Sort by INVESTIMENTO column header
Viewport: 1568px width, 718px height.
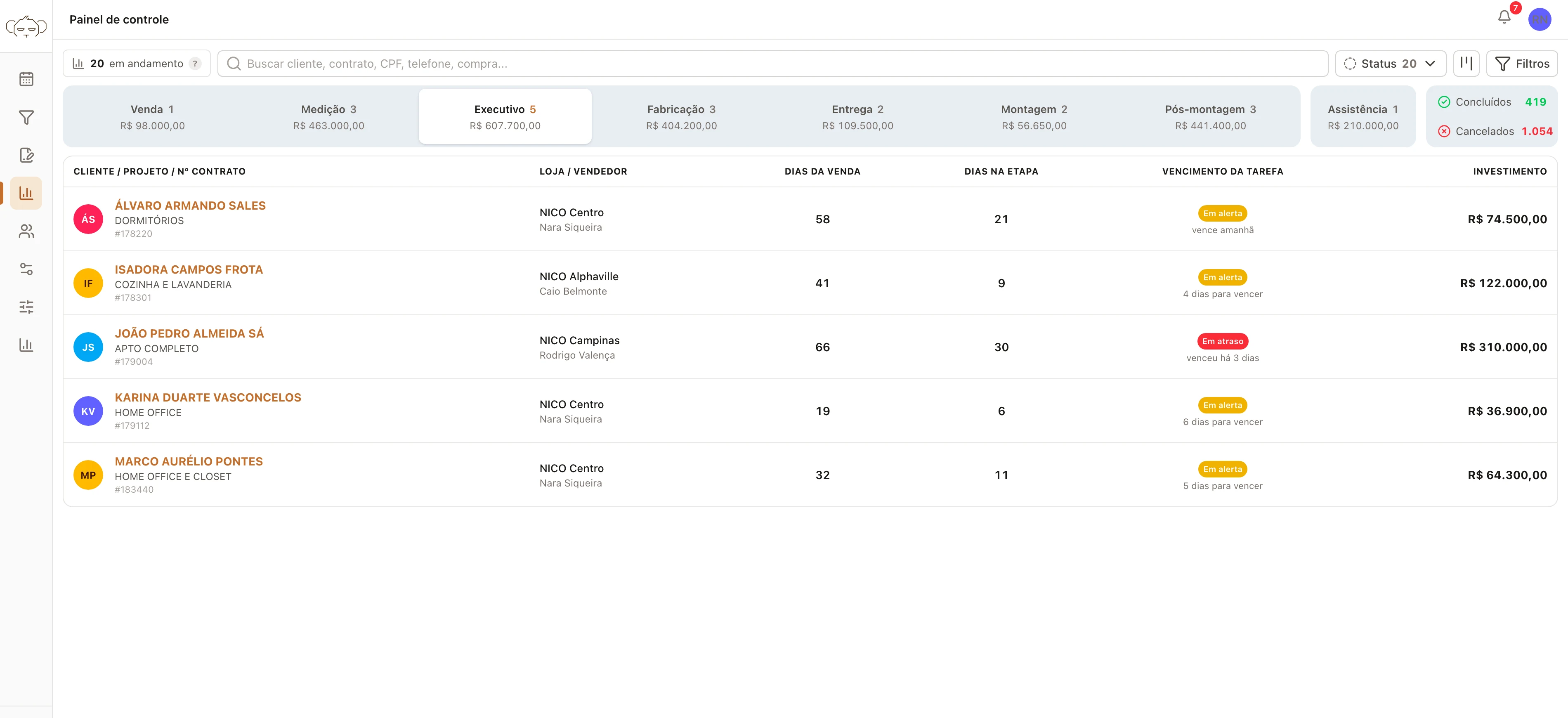(1509, 172)
